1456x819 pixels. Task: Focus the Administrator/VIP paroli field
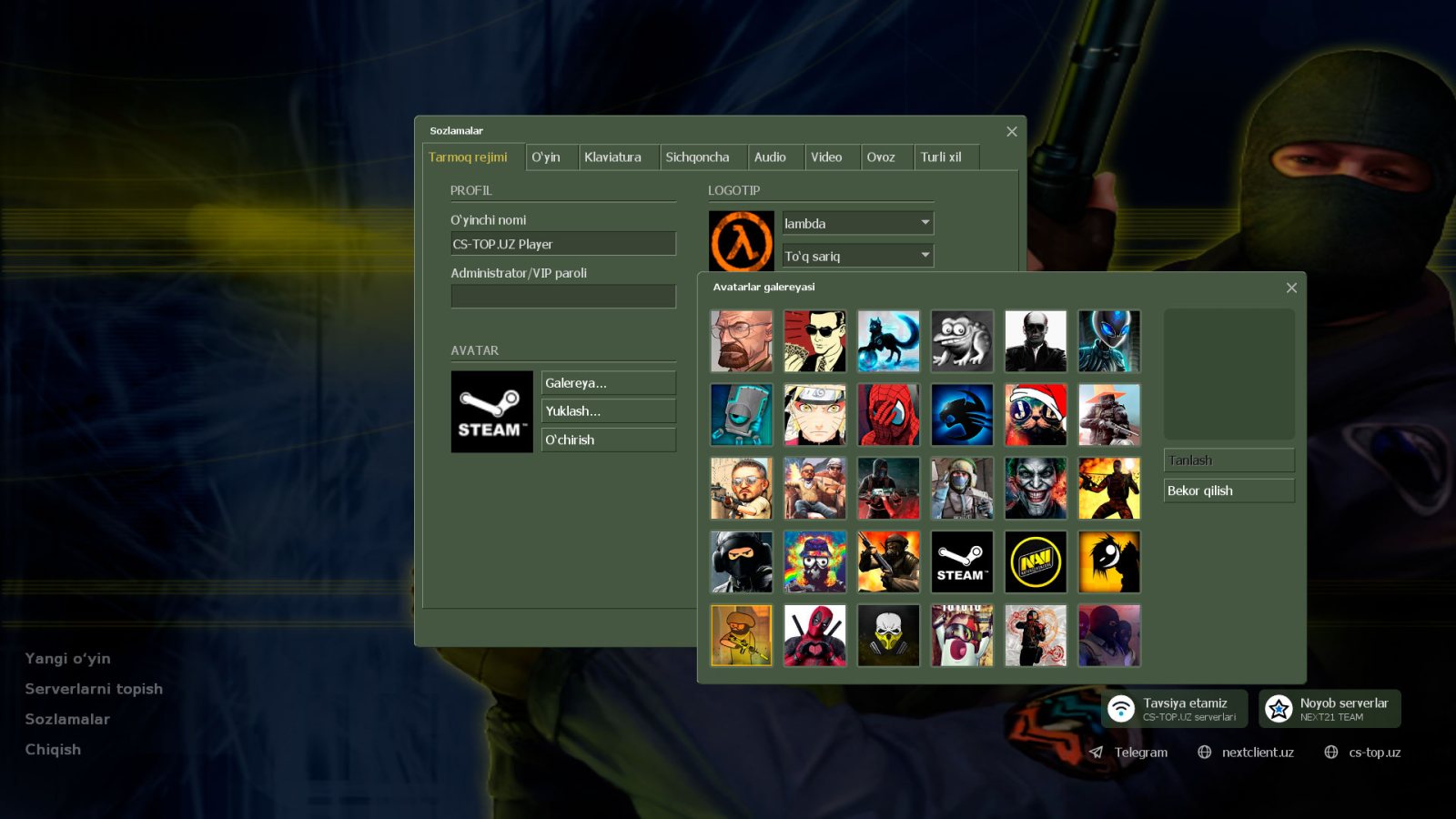click(x=563, y=297)
